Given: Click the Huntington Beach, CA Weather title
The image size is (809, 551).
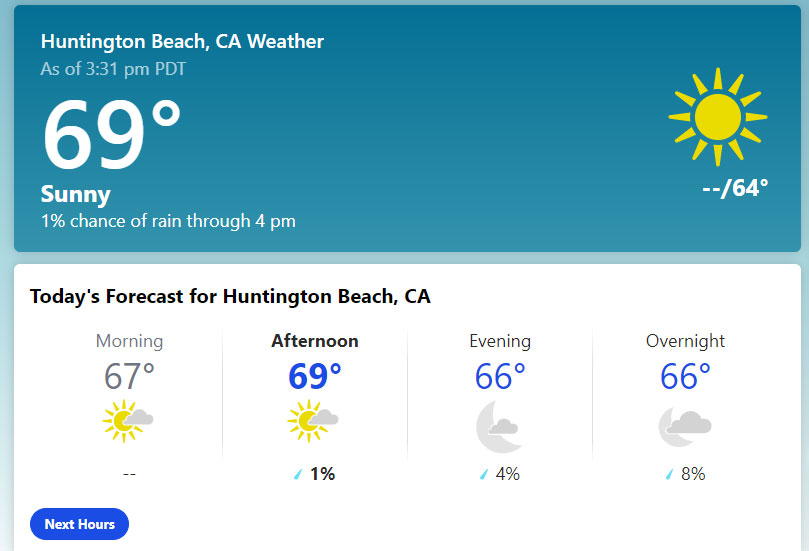Looking at the screenshot, I should click(x=182, y=42).
